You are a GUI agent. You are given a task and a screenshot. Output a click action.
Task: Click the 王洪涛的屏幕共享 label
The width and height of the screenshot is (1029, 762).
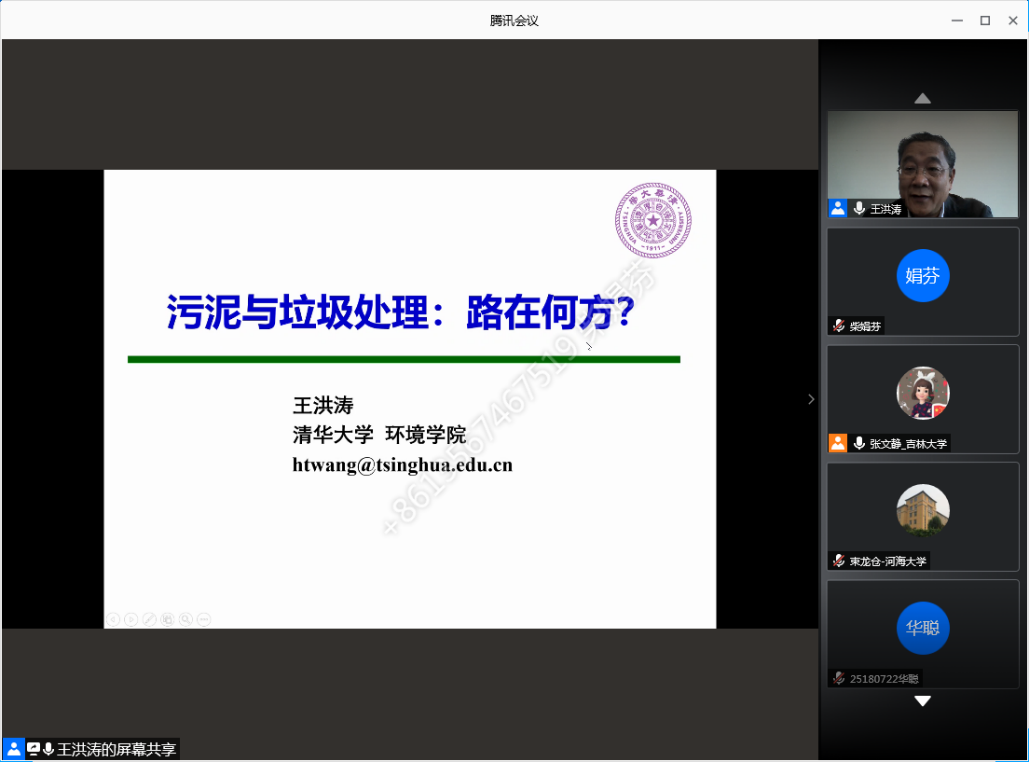(116, 749)
